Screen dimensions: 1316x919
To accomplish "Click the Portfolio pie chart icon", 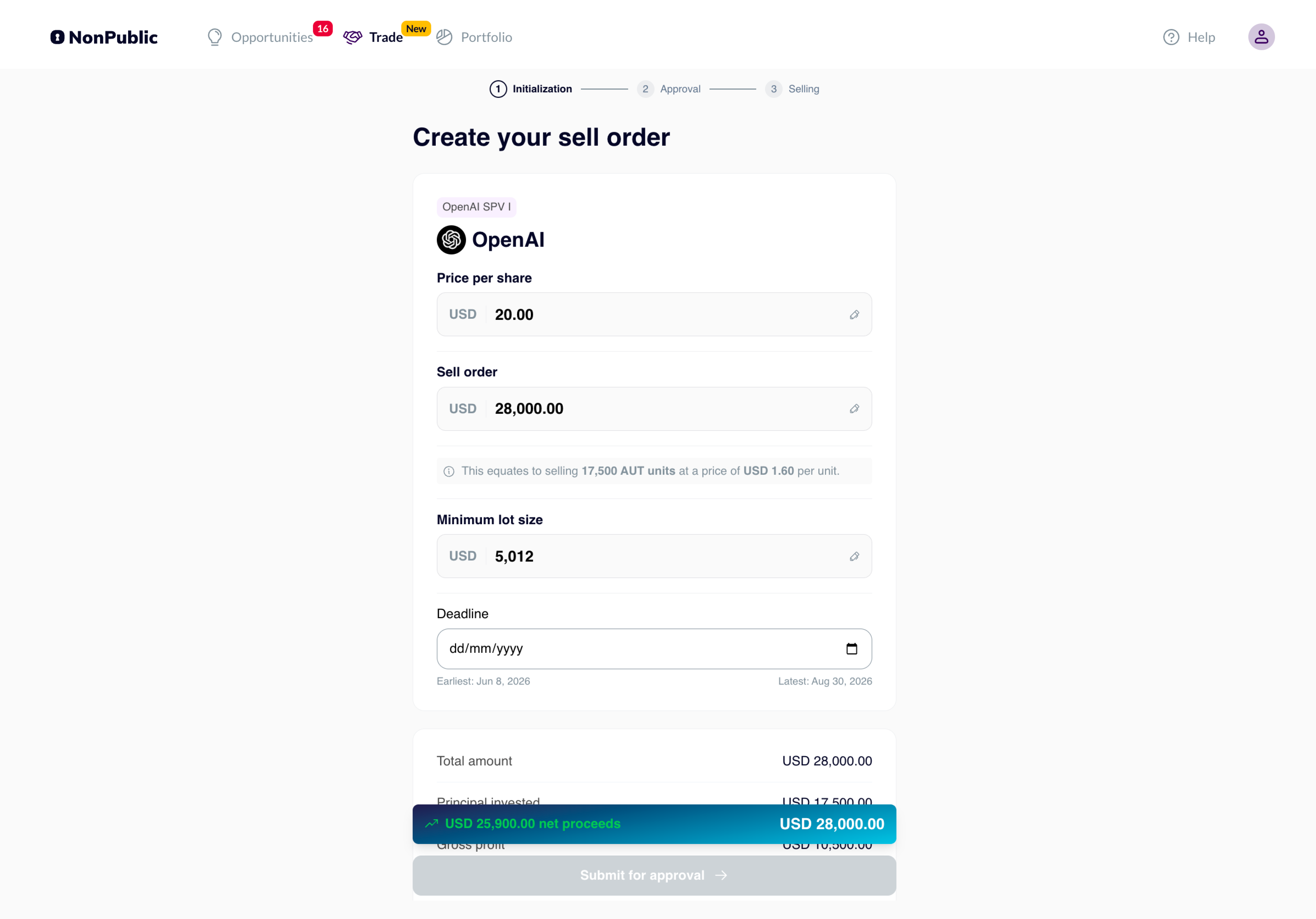I will tap(444, 37).
